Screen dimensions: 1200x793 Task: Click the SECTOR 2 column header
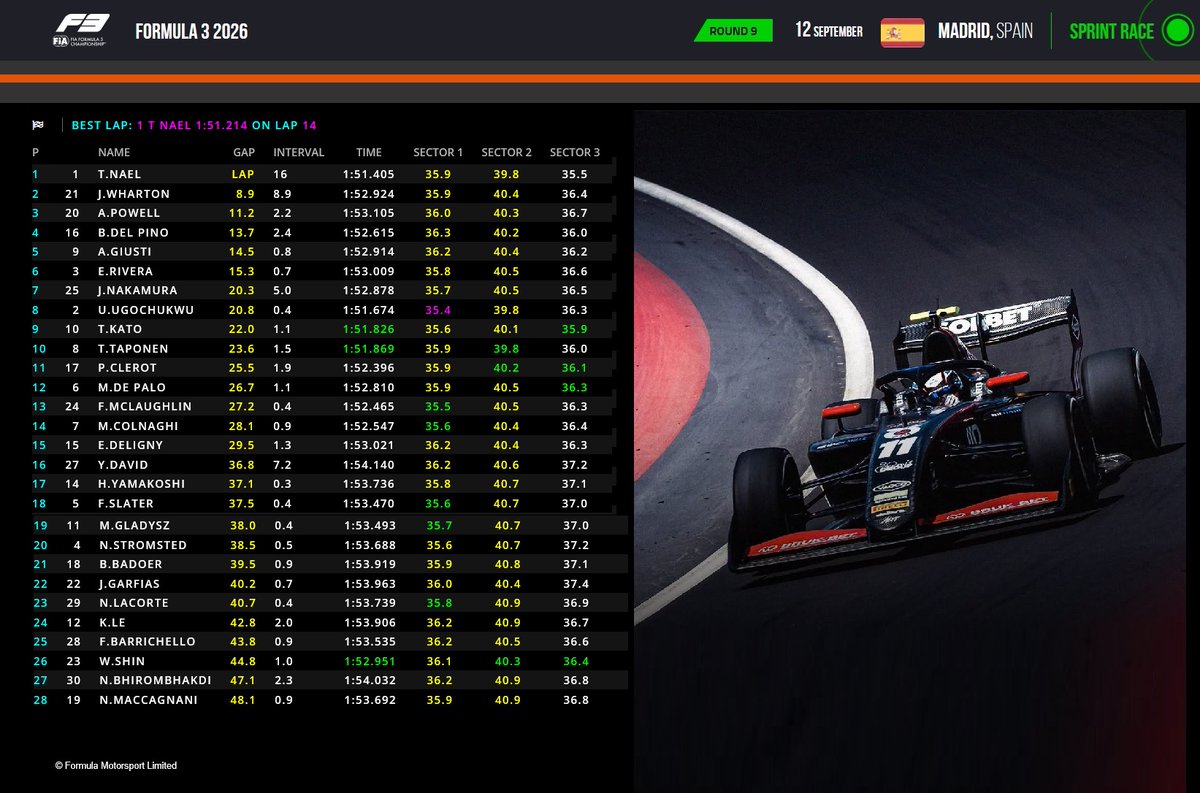pyautogui.click(x=506, y=153)
